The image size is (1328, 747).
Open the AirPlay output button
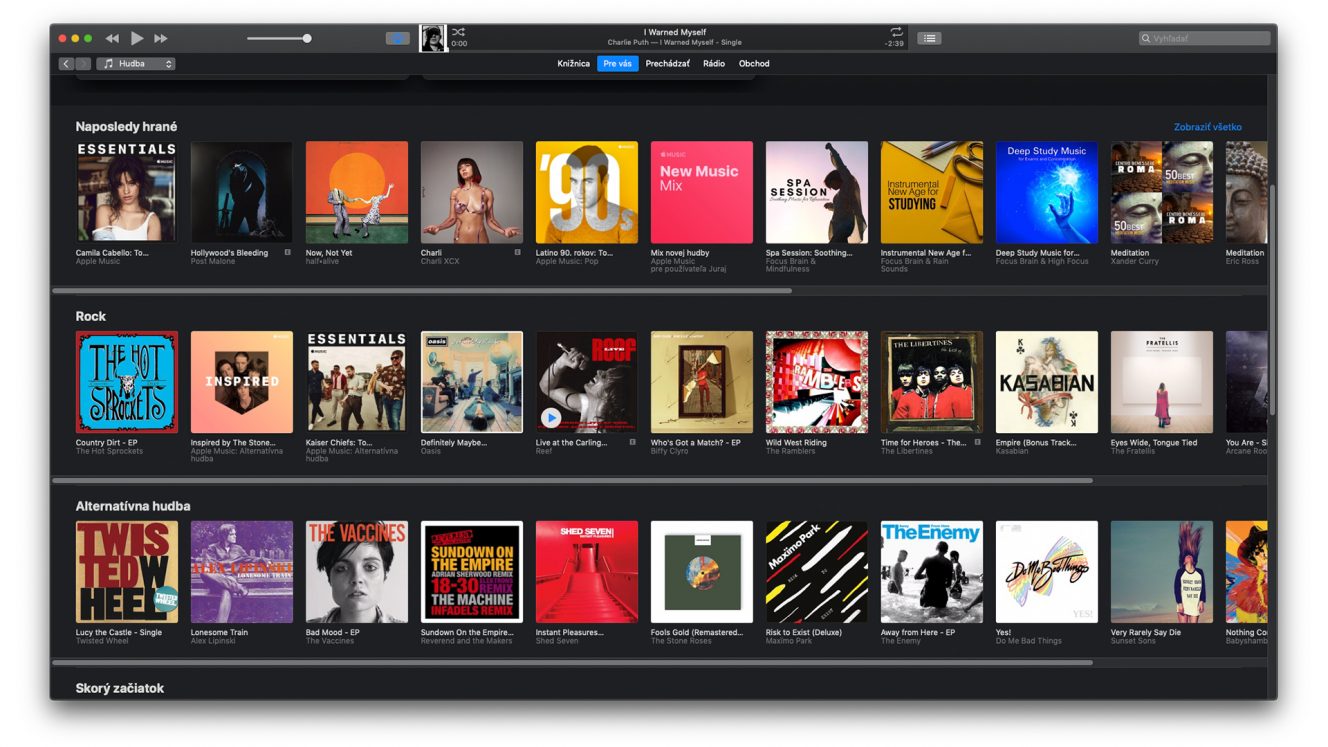pos(398,39)
